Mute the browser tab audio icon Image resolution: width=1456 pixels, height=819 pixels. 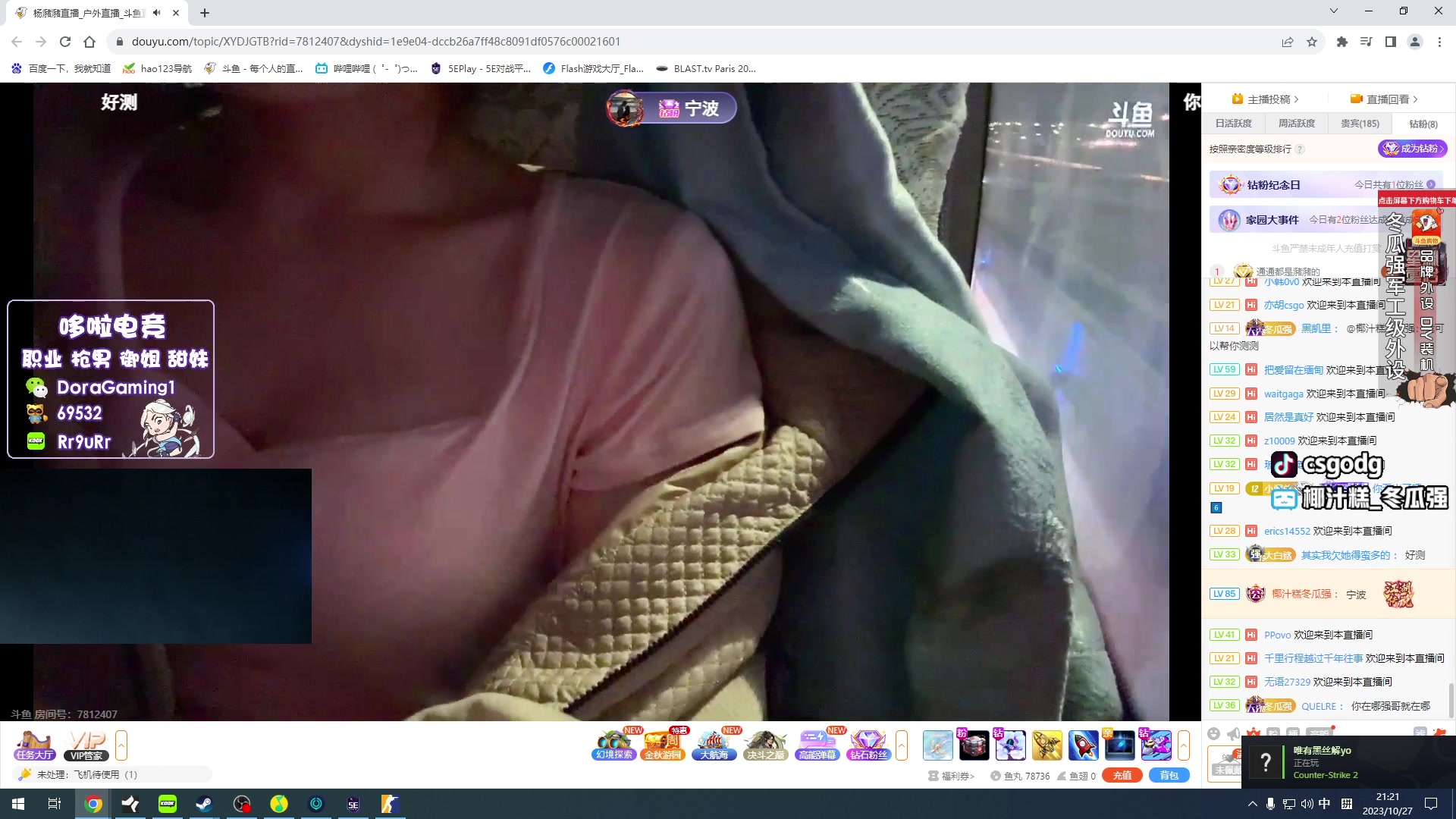tap(156, 13)
